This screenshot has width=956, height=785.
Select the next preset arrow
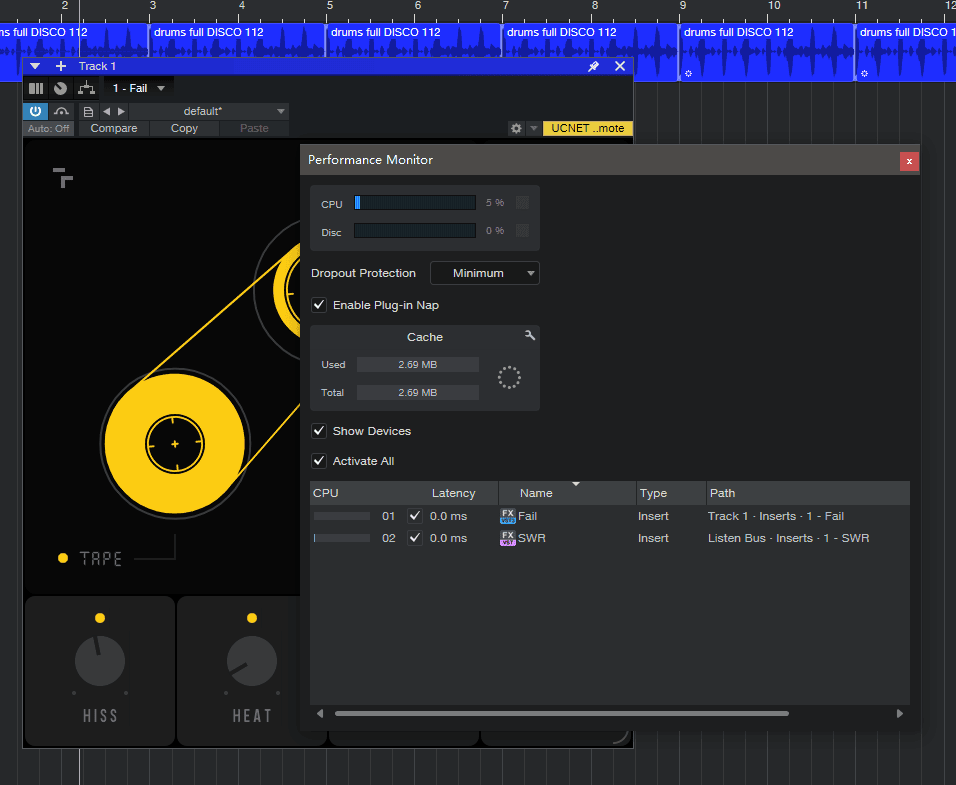[121, 111]
